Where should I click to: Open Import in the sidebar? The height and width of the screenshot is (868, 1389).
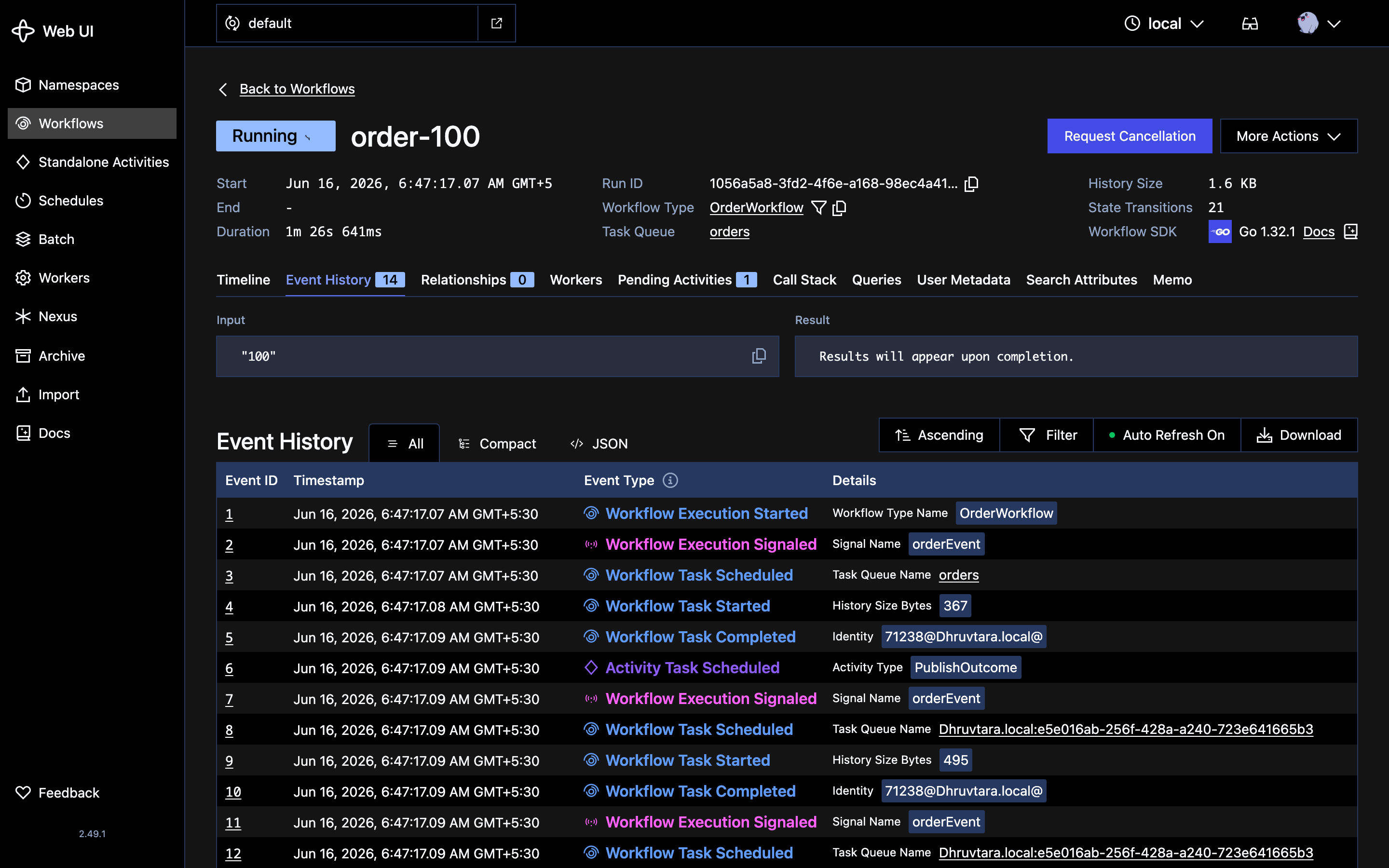(92, 394)
